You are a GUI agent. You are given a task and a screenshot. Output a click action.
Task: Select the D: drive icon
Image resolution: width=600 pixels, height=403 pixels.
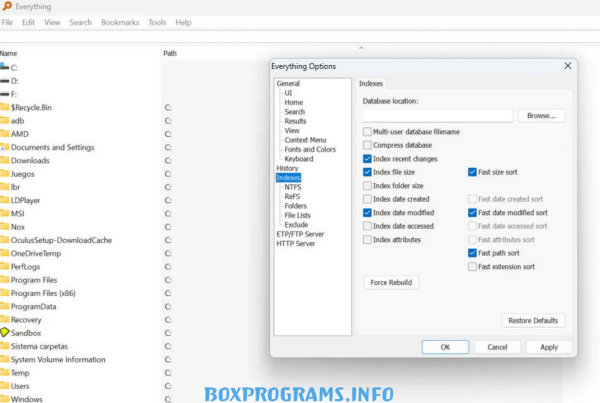click(x=4, y=81)
